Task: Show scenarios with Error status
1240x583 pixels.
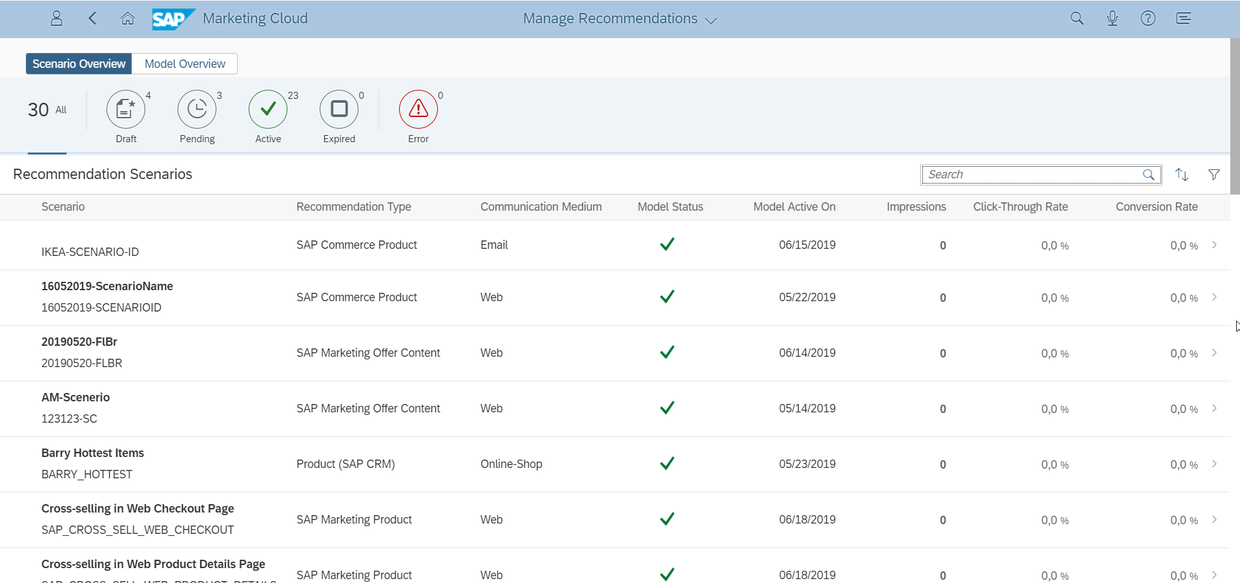Action: 418,109
